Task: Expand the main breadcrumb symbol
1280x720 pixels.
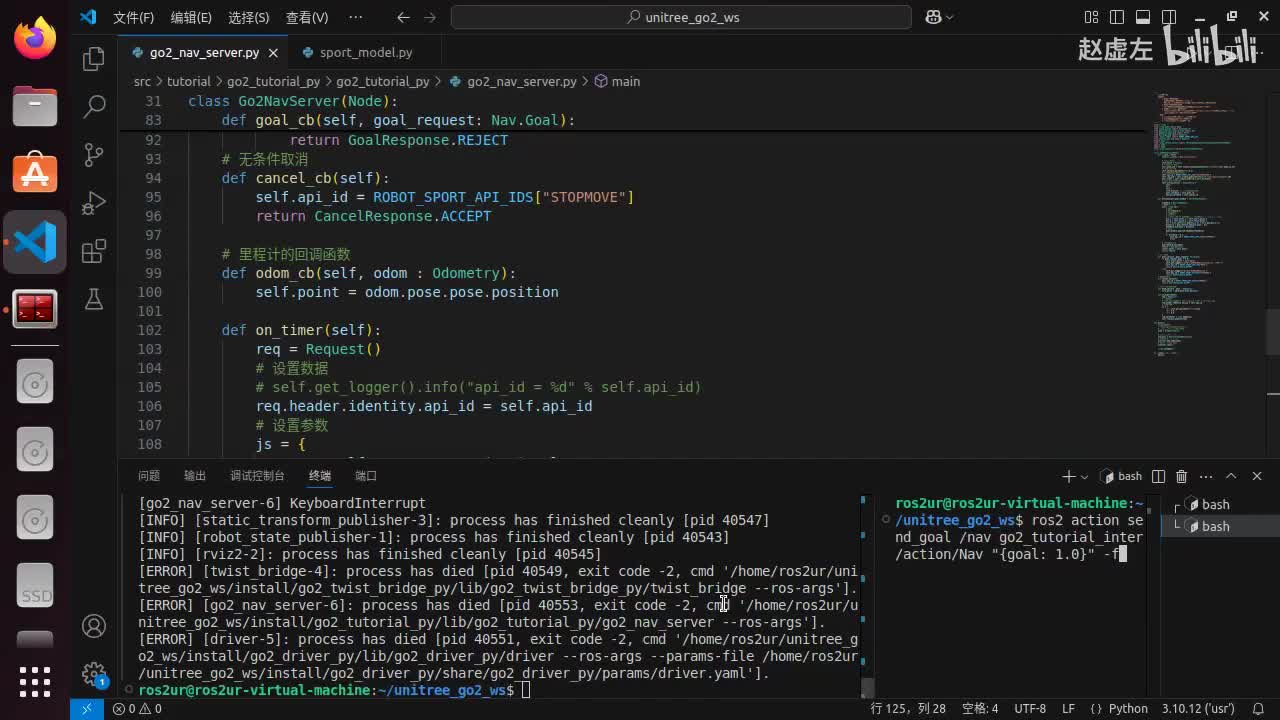Action: click(x=617, y=81)
